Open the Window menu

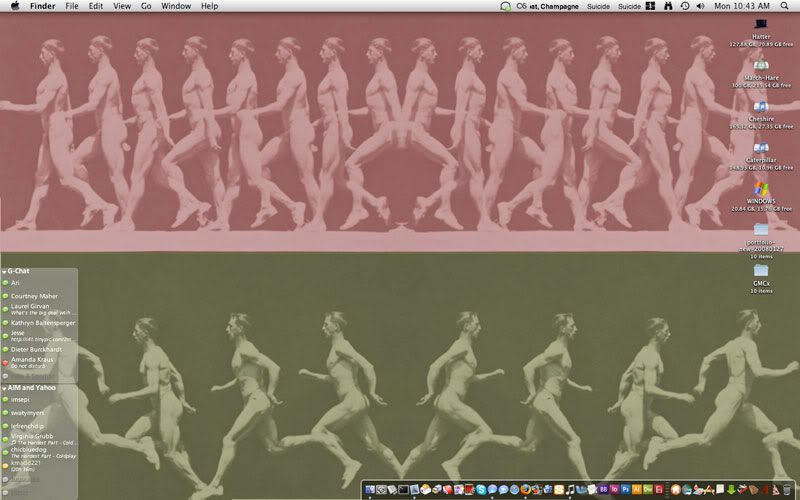point(176,6)
